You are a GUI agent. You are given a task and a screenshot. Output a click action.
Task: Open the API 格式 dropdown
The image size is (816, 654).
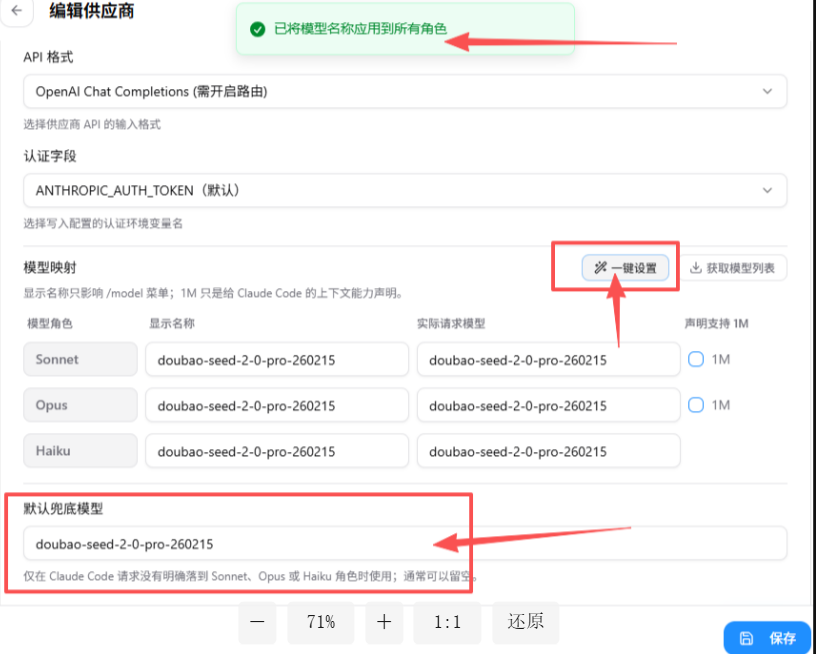pos(405,92)
